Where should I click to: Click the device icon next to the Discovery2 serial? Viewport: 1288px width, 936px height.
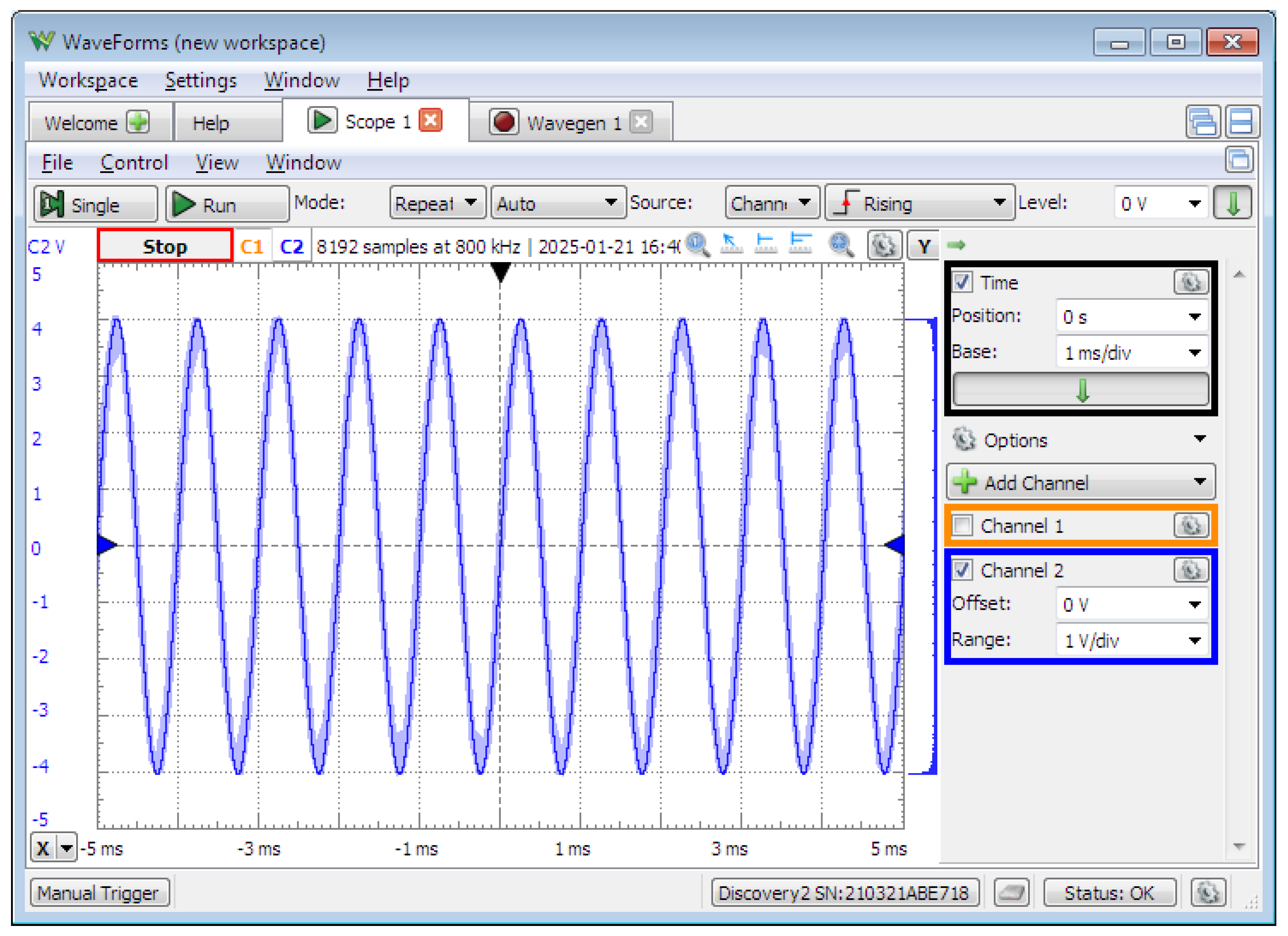1012,893
